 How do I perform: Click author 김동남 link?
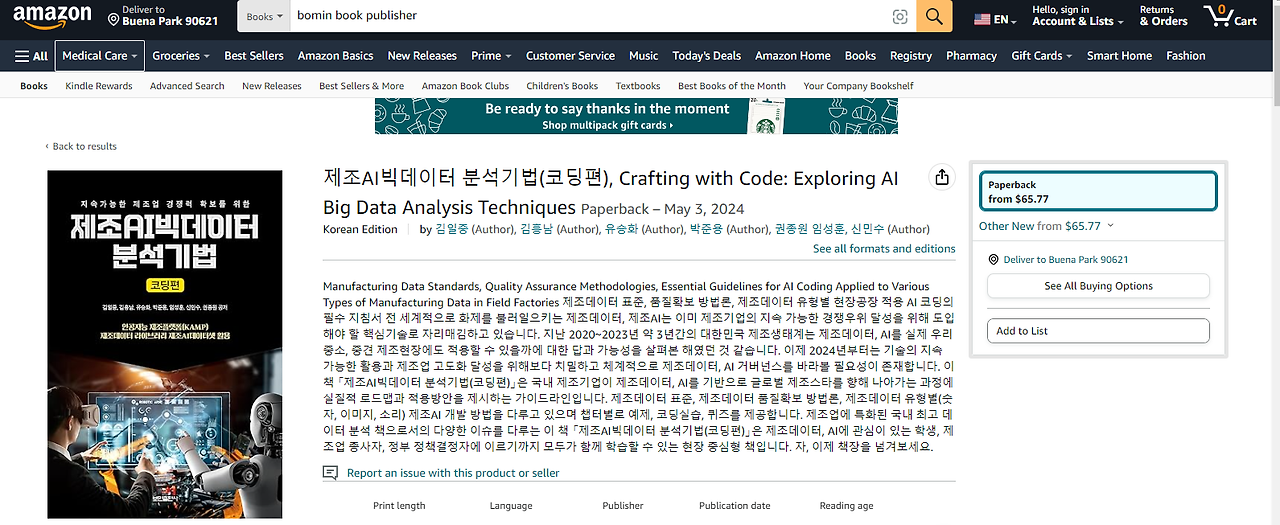[536, 229]
